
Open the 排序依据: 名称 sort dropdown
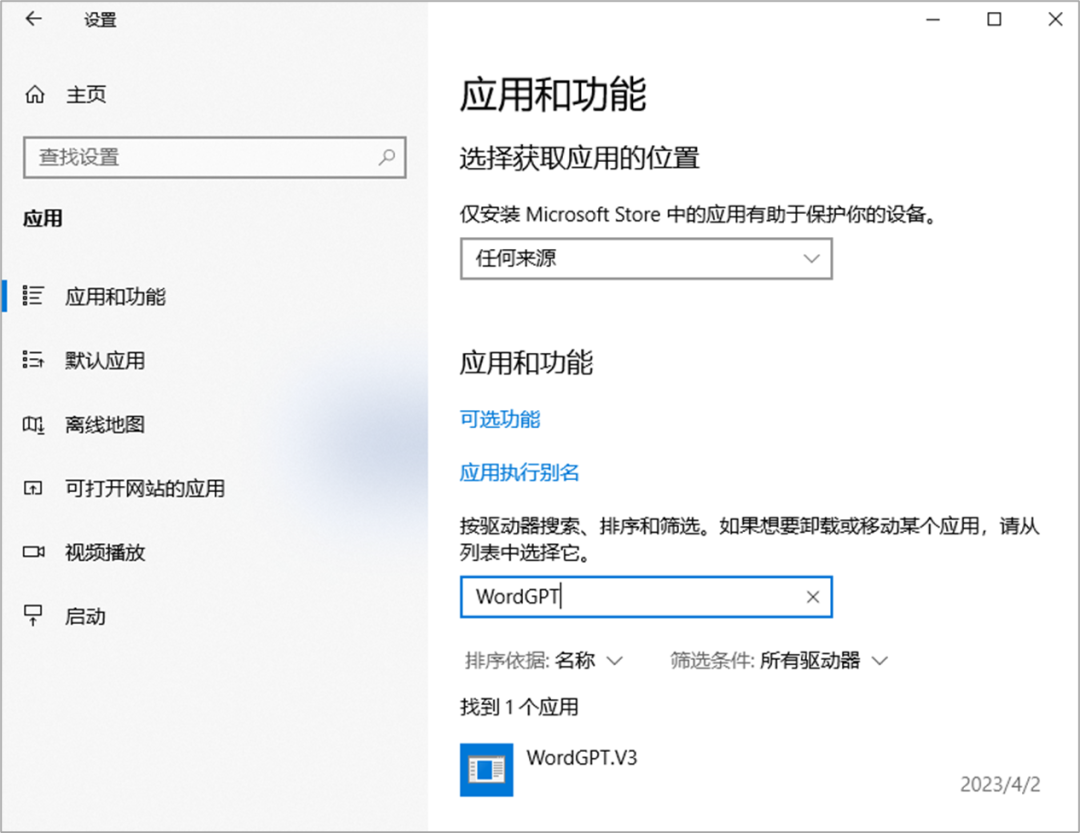(544, 661)
